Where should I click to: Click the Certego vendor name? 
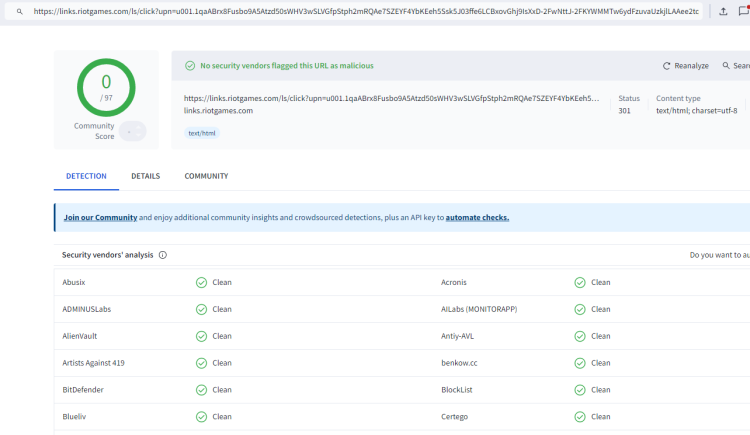point(454,416)
